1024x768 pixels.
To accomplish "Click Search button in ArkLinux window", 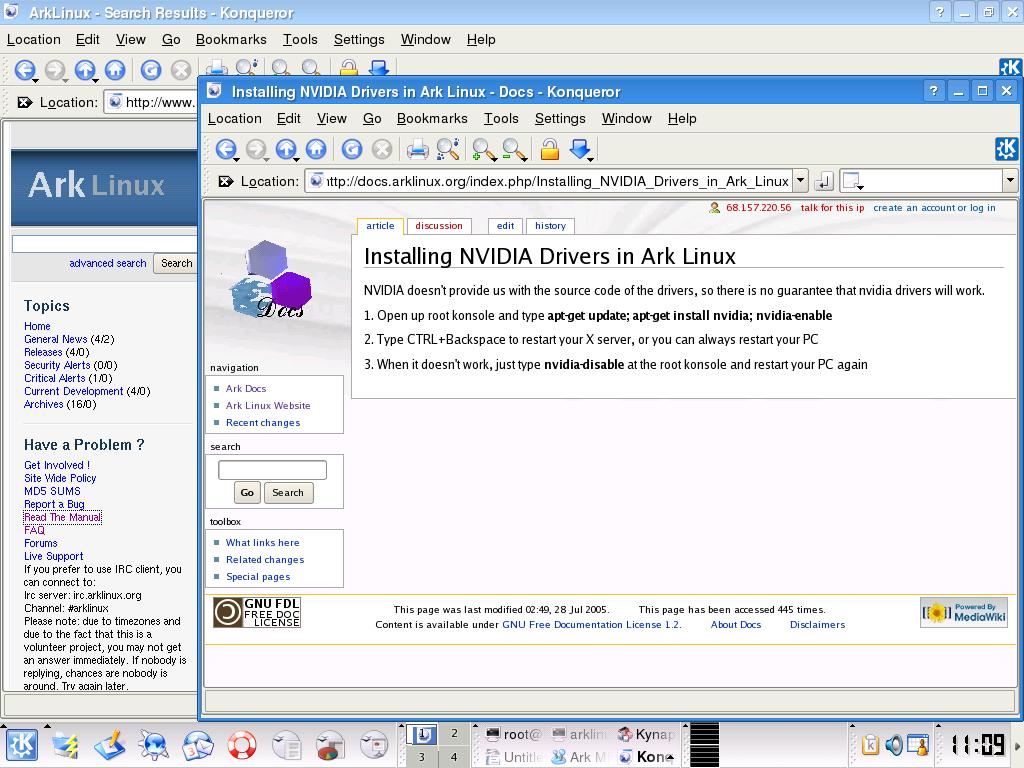I will pos(176,263).
